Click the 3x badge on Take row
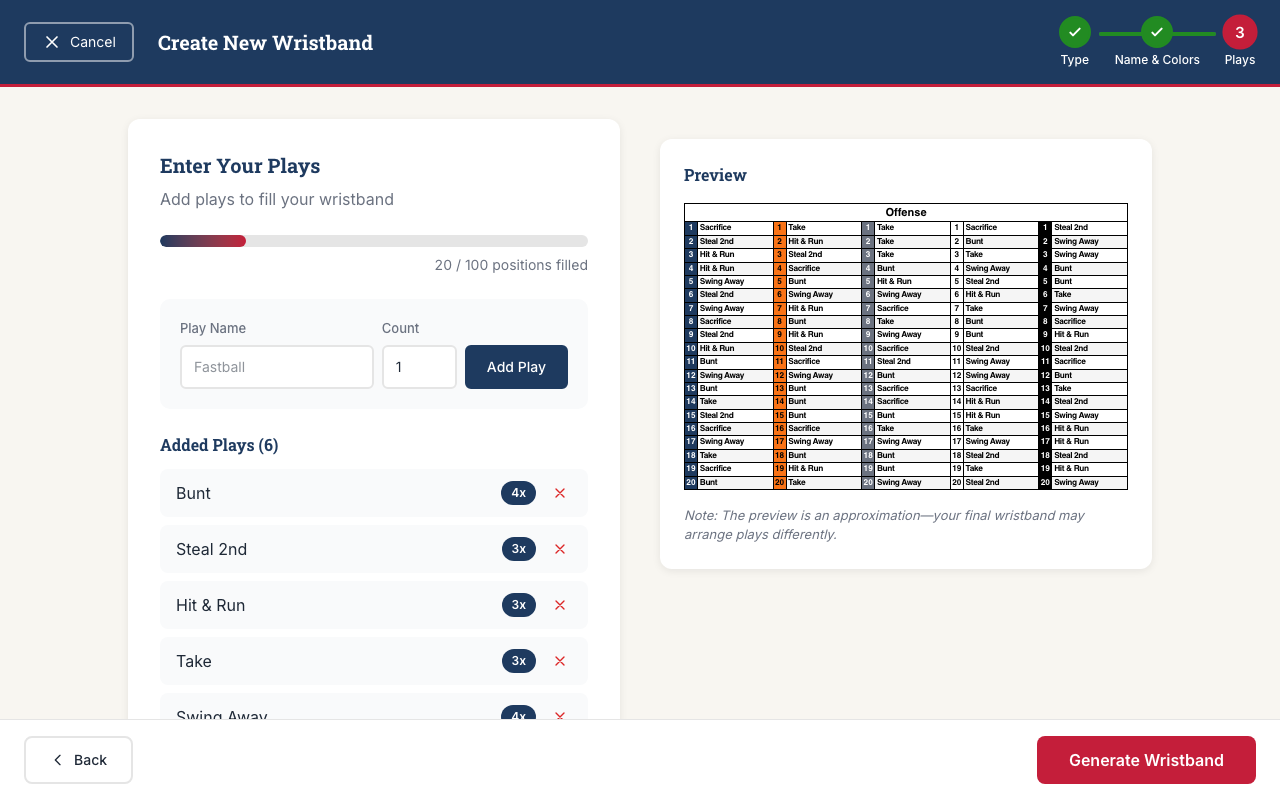This screenshot has width=1280, height=800. 519,661
